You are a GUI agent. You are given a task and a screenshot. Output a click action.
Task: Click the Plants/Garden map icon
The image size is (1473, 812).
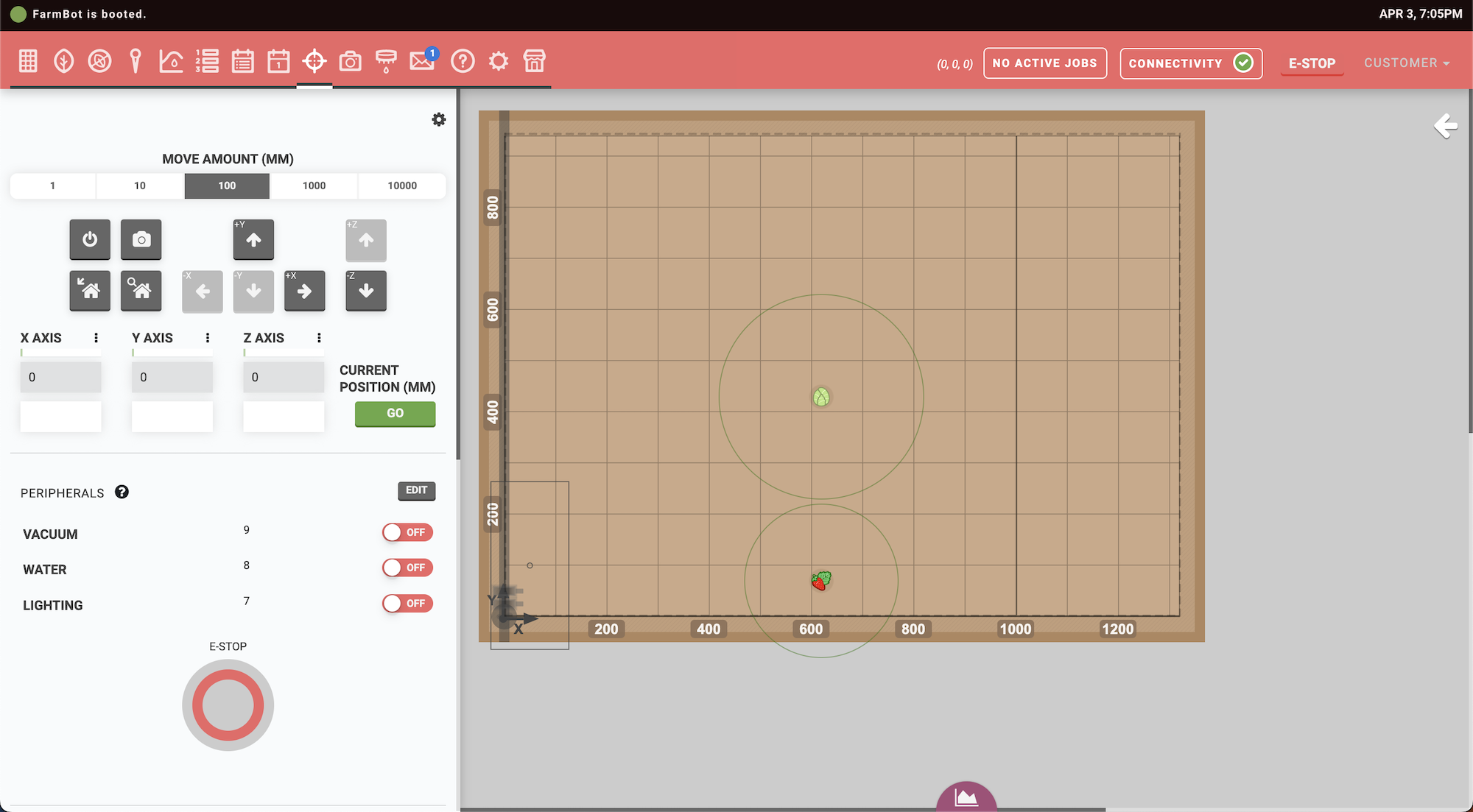coord(63,62)
